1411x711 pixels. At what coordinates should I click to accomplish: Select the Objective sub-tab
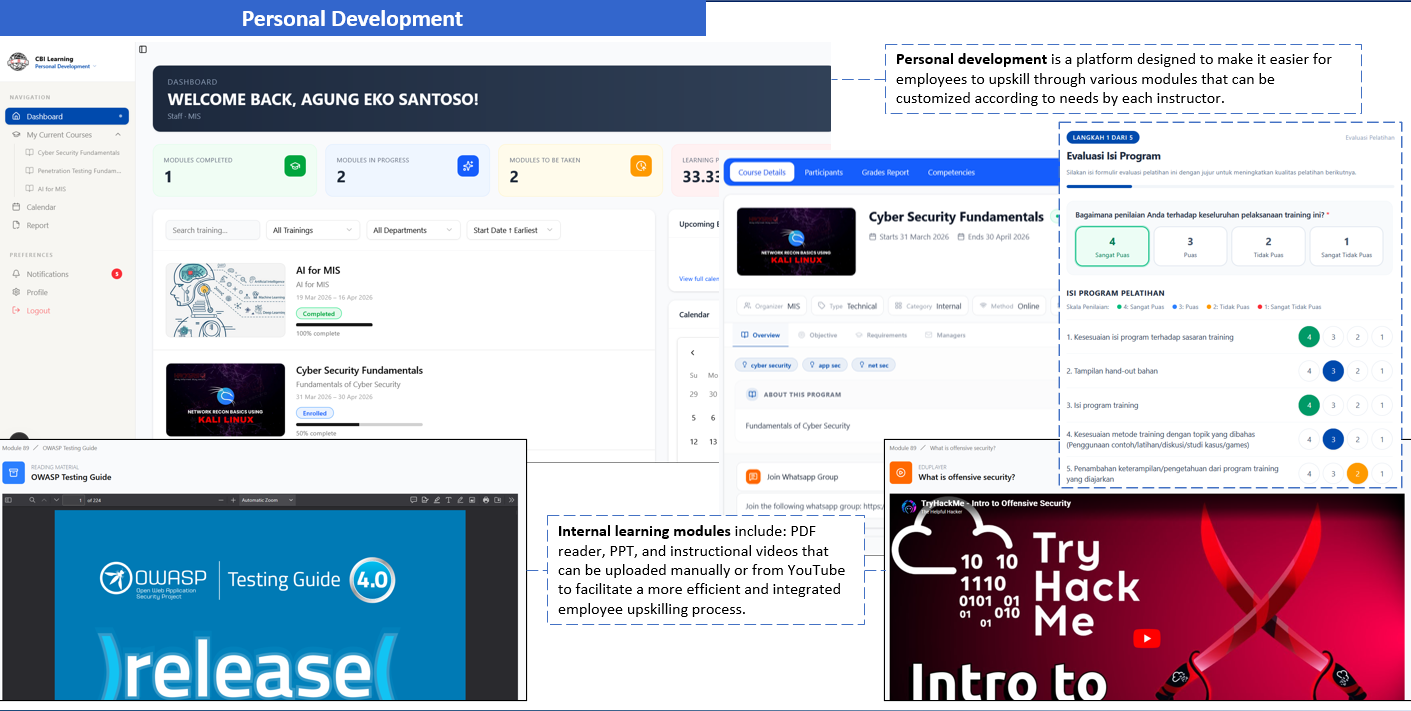click(817, 335)
